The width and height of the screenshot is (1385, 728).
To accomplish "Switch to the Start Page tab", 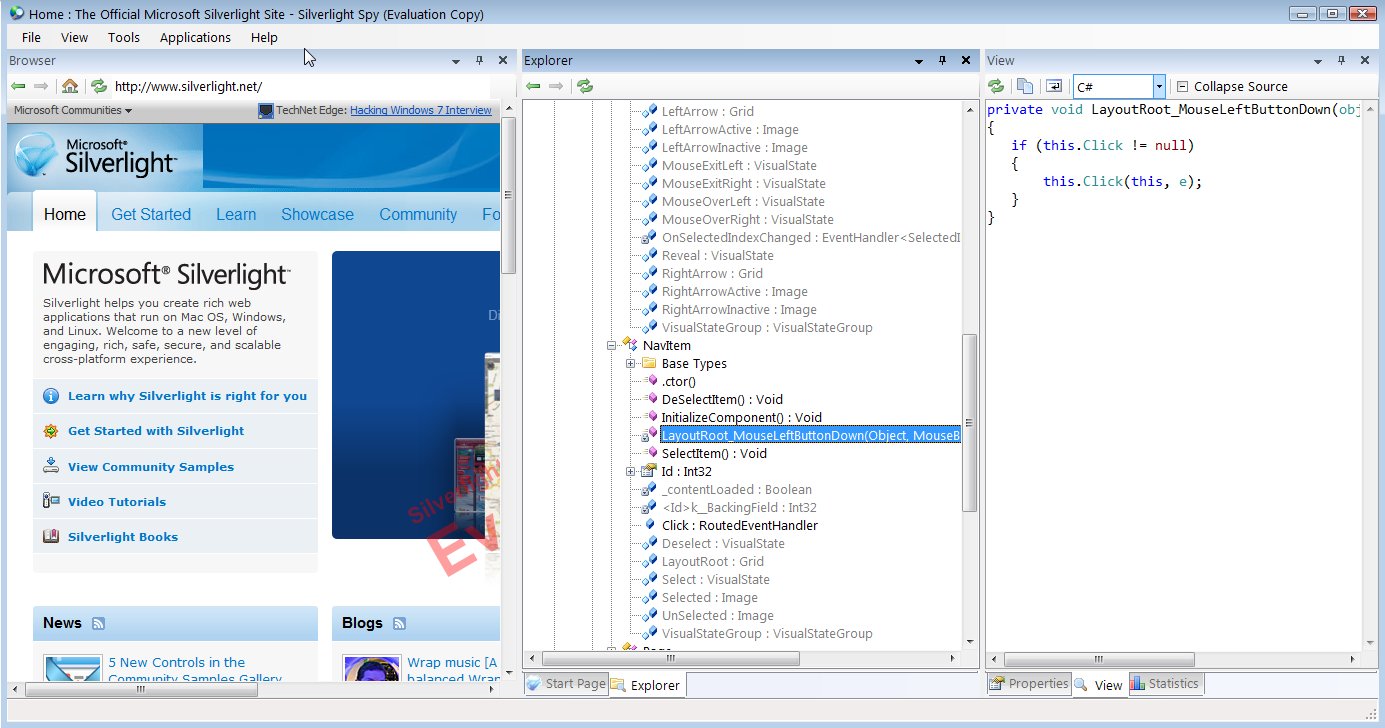I will [x=566, y=684].
